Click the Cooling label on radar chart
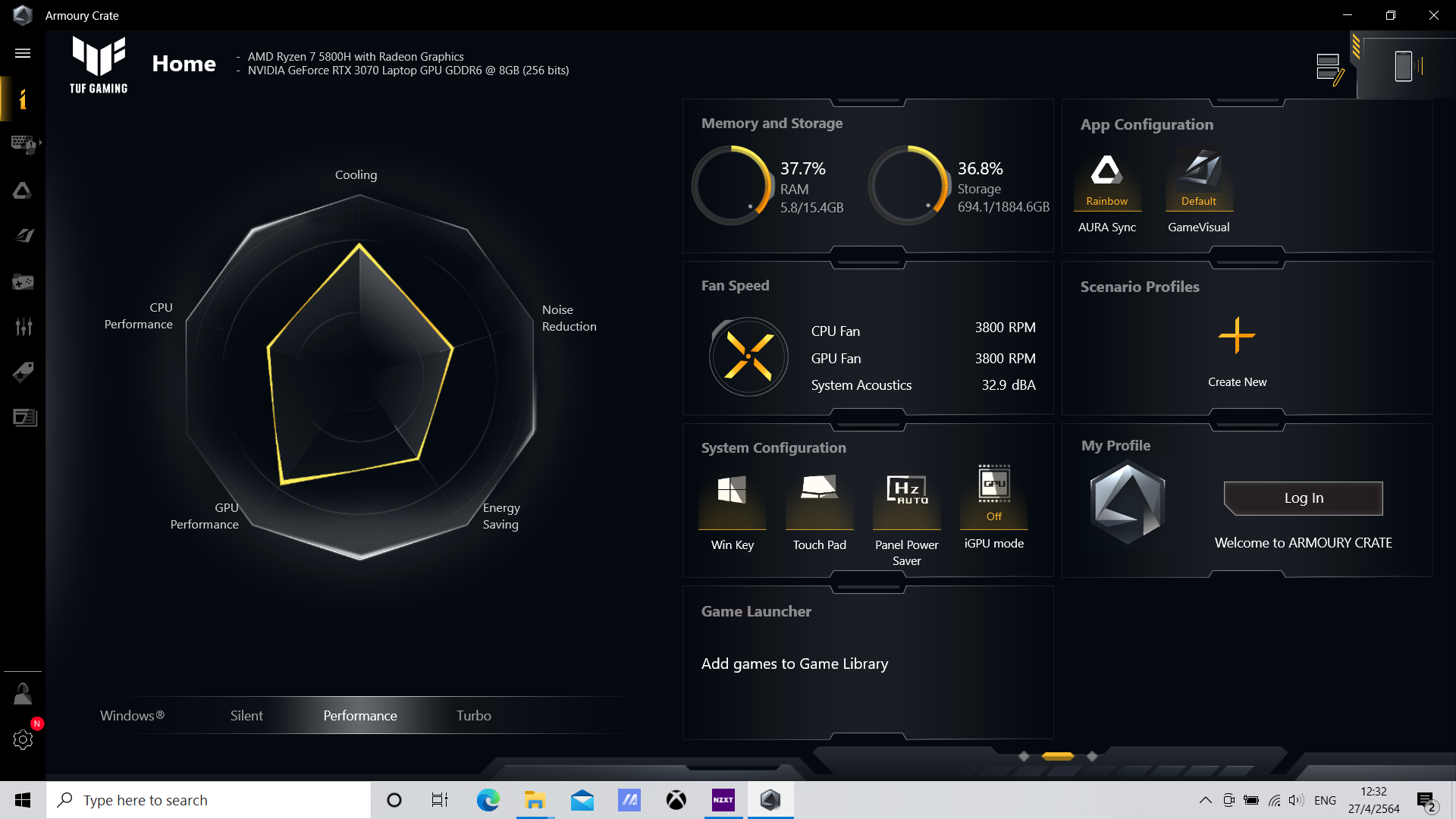 [356, 174]
